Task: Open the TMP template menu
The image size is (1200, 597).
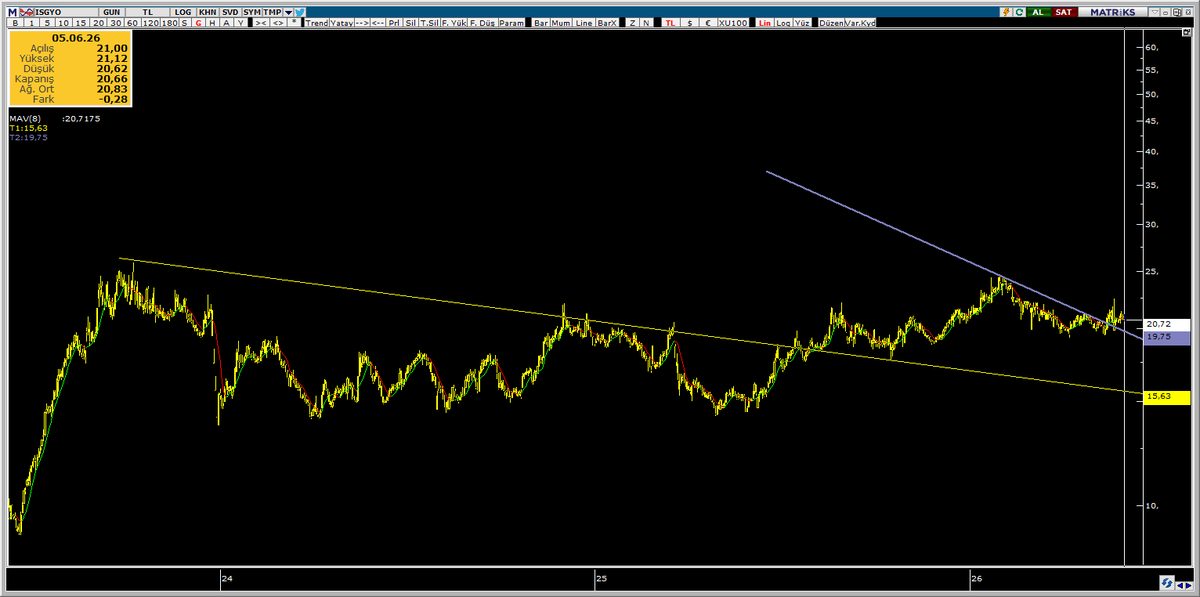Action: click(x=272, y=12)
